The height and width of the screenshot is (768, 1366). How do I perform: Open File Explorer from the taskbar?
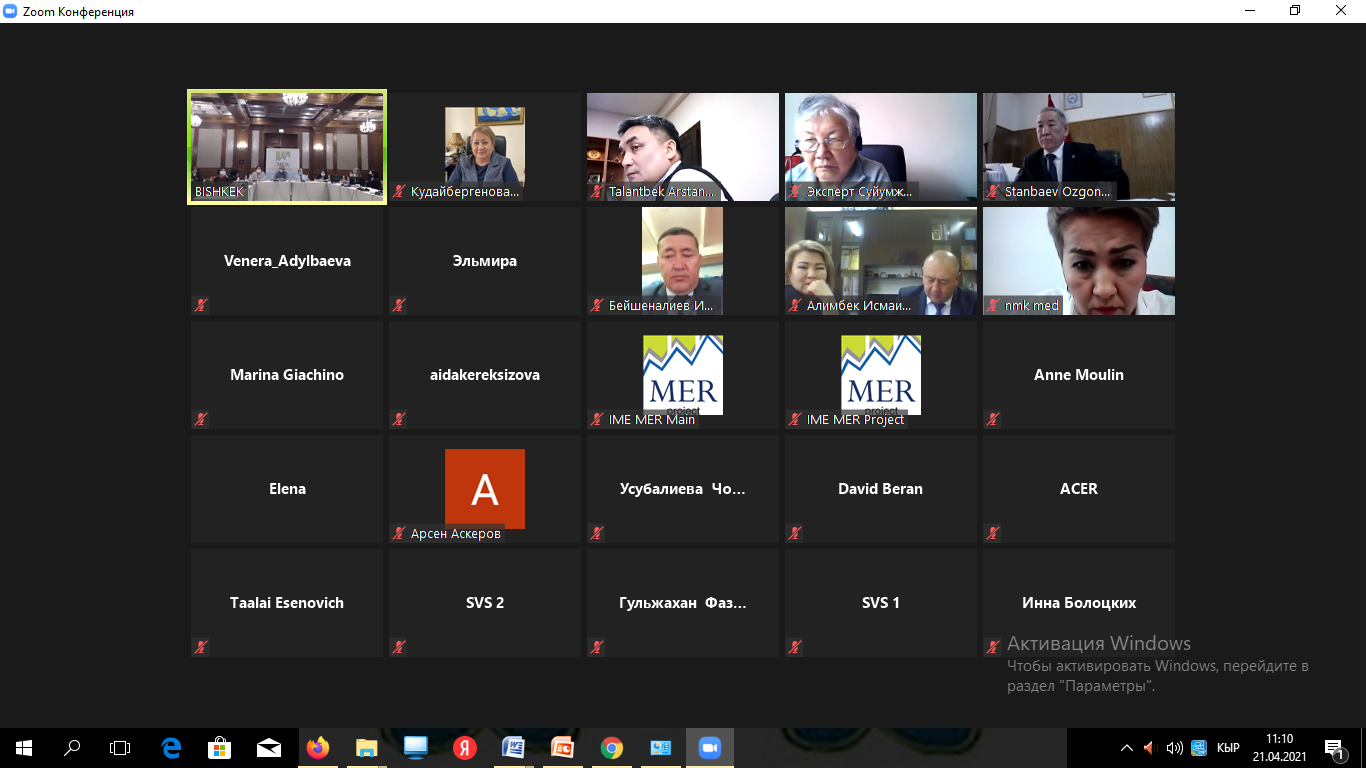click(x=367, y=747)
